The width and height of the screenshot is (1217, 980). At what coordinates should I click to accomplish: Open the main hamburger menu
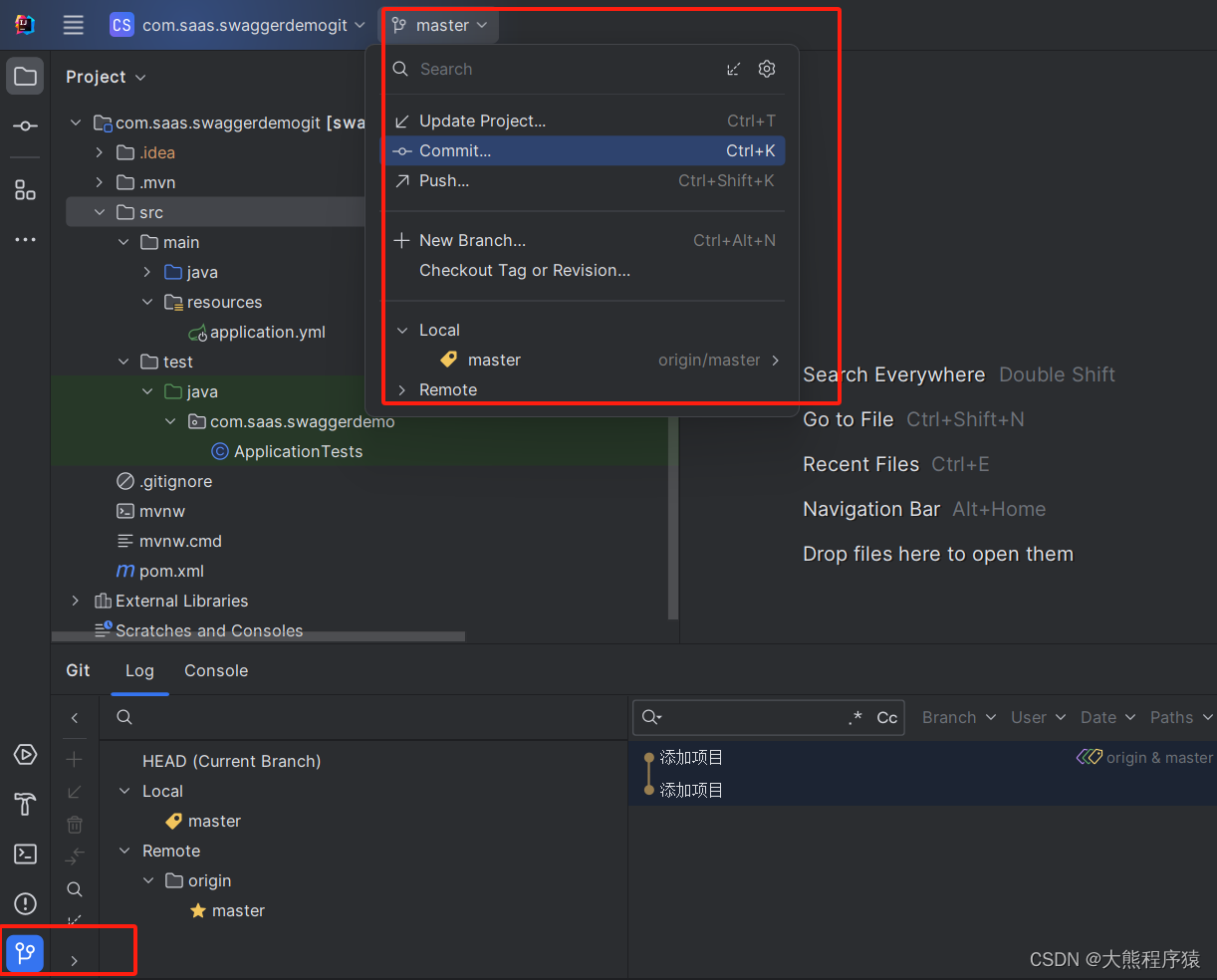[x=73, y=25]
